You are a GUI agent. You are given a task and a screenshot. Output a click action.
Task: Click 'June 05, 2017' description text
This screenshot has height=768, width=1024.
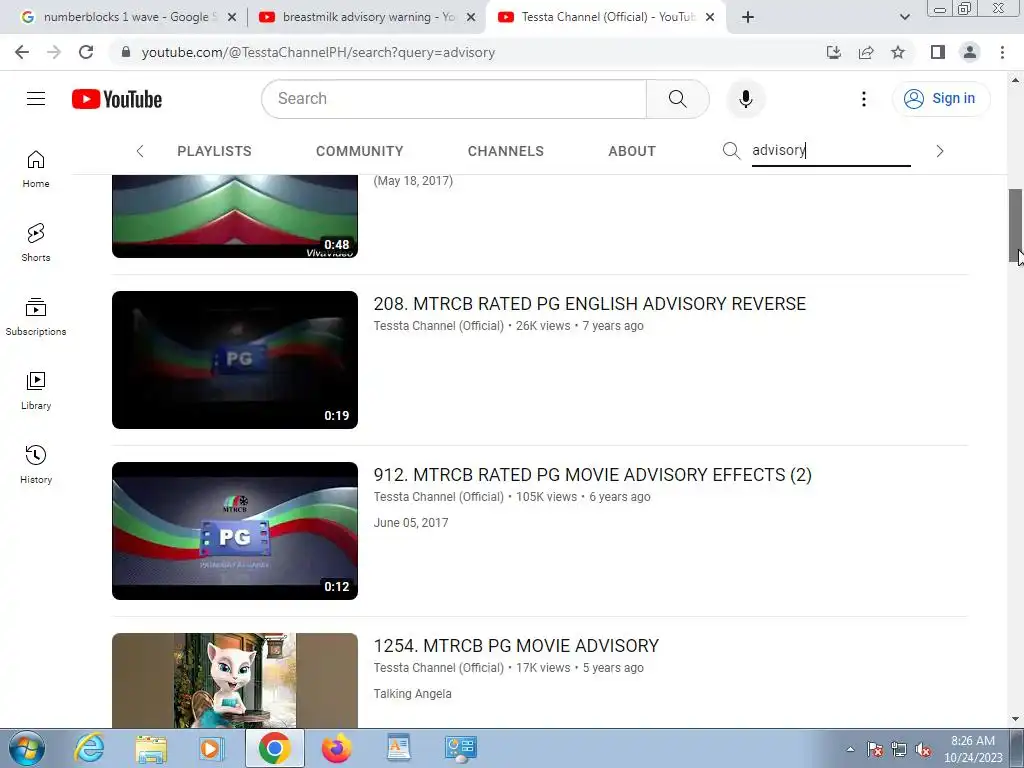click(411, 522)
